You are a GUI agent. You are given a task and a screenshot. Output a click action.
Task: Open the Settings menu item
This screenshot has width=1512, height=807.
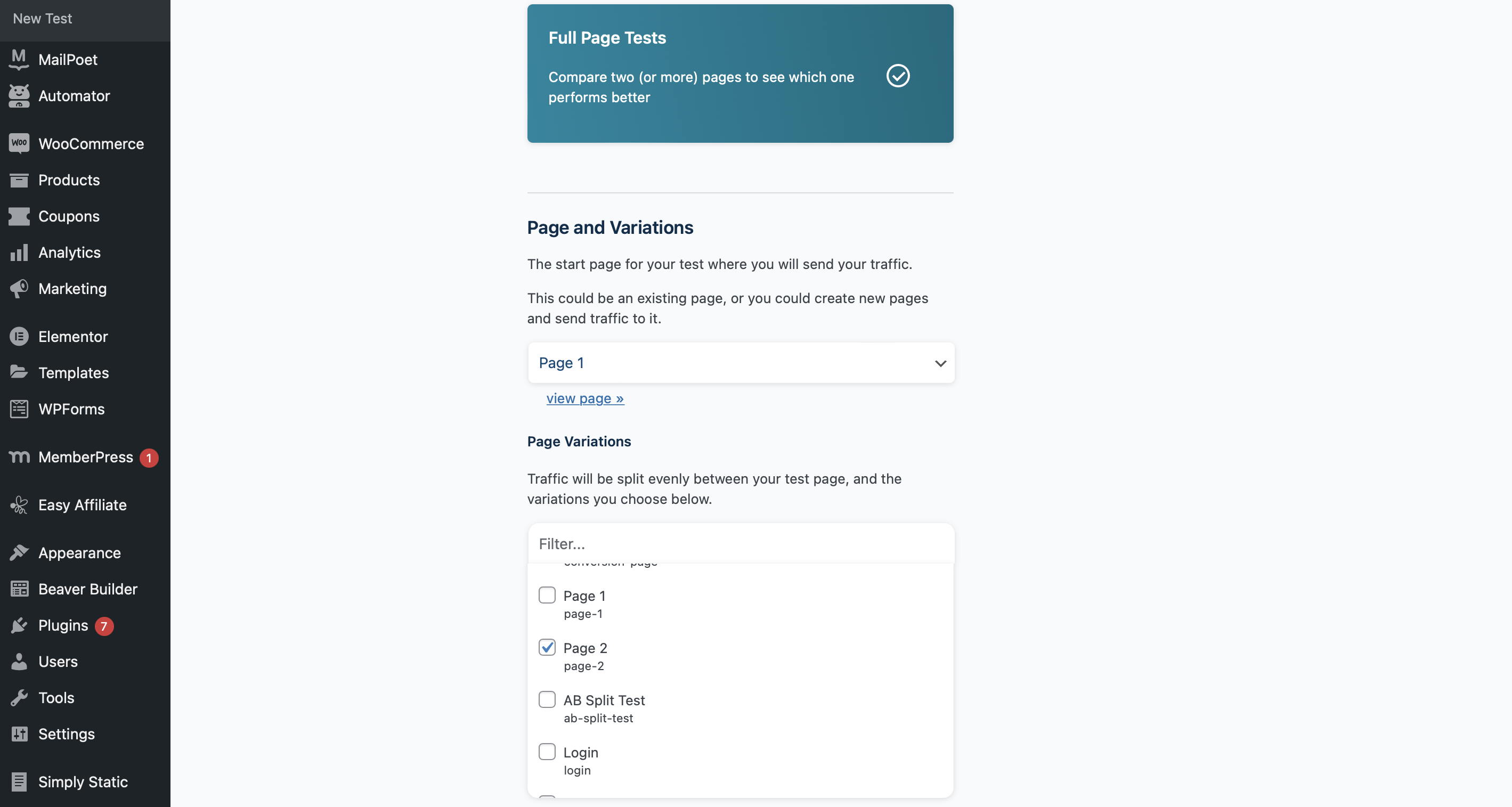tap(66, 733)
